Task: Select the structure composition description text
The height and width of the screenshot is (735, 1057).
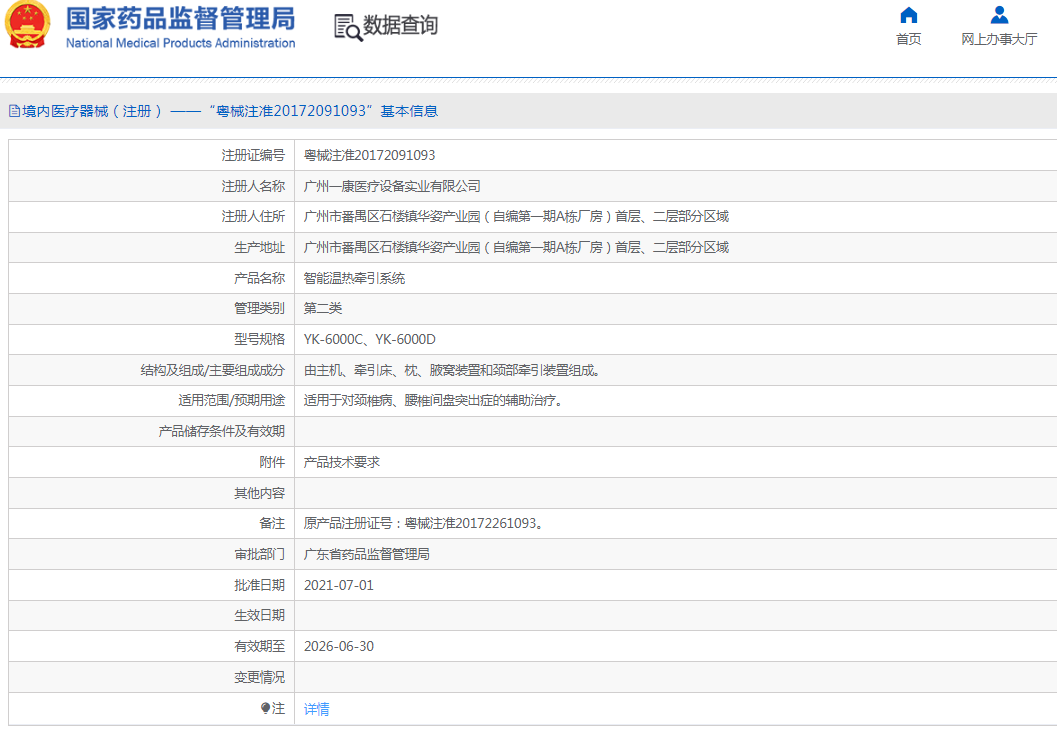Action: 452,370
